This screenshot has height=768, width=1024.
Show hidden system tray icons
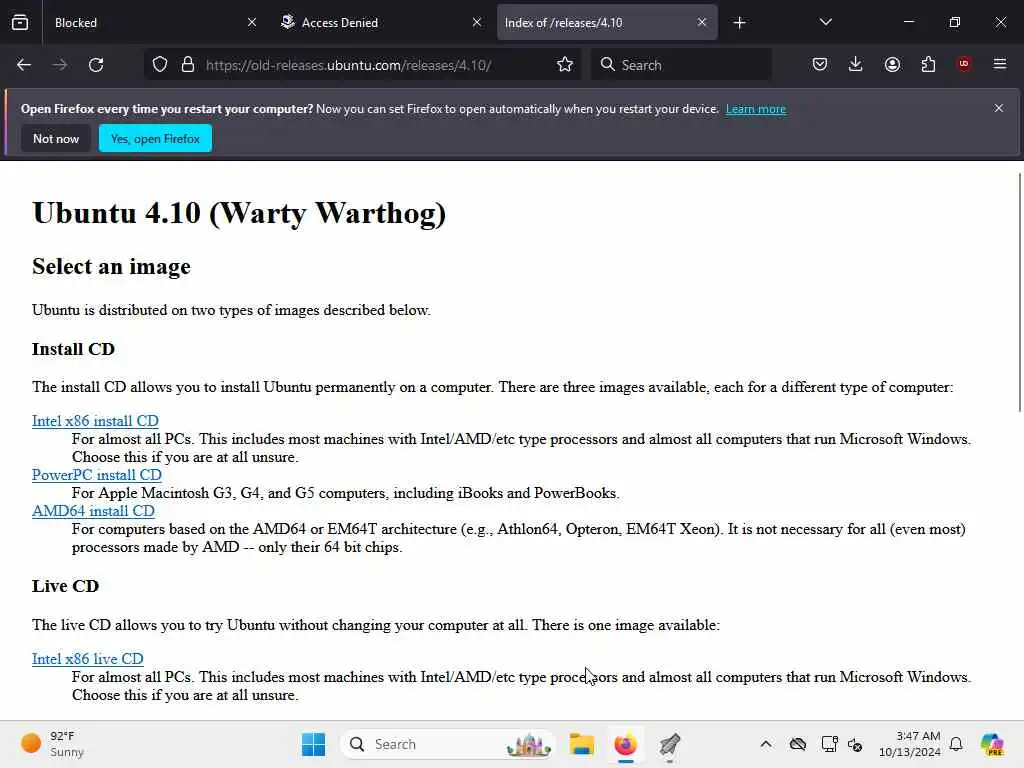point(766,744)
